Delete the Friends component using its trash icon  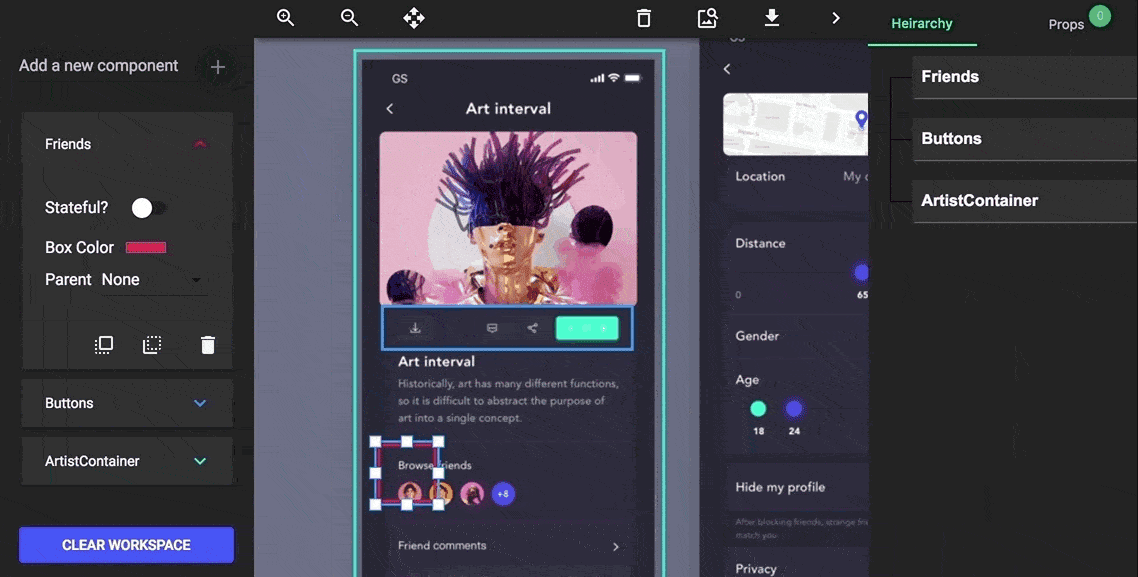(x=207, y=344)
